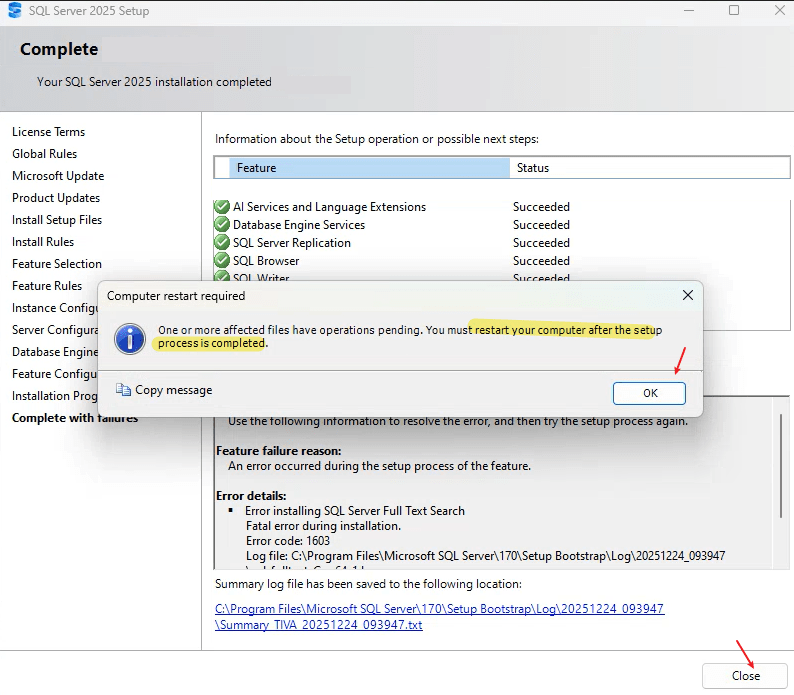Open the summary log file path link
Image resolution: width=794 pixels, height=695 pixels.
pyautogui.click(x=440, y=616)
